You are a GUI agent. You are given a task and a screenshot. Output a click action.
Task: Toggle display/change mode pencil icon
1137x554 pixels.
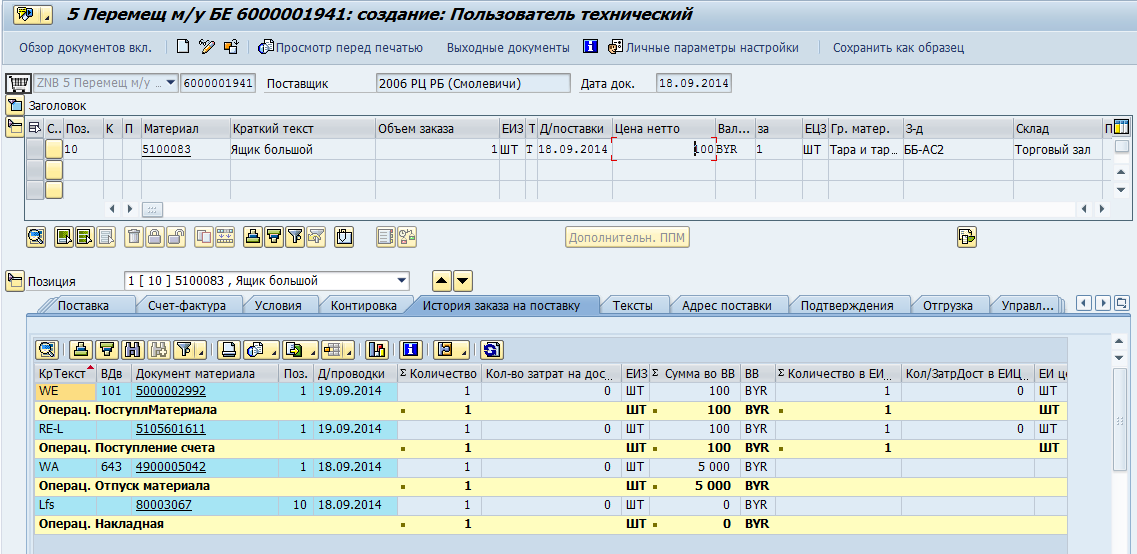[207, 47]
